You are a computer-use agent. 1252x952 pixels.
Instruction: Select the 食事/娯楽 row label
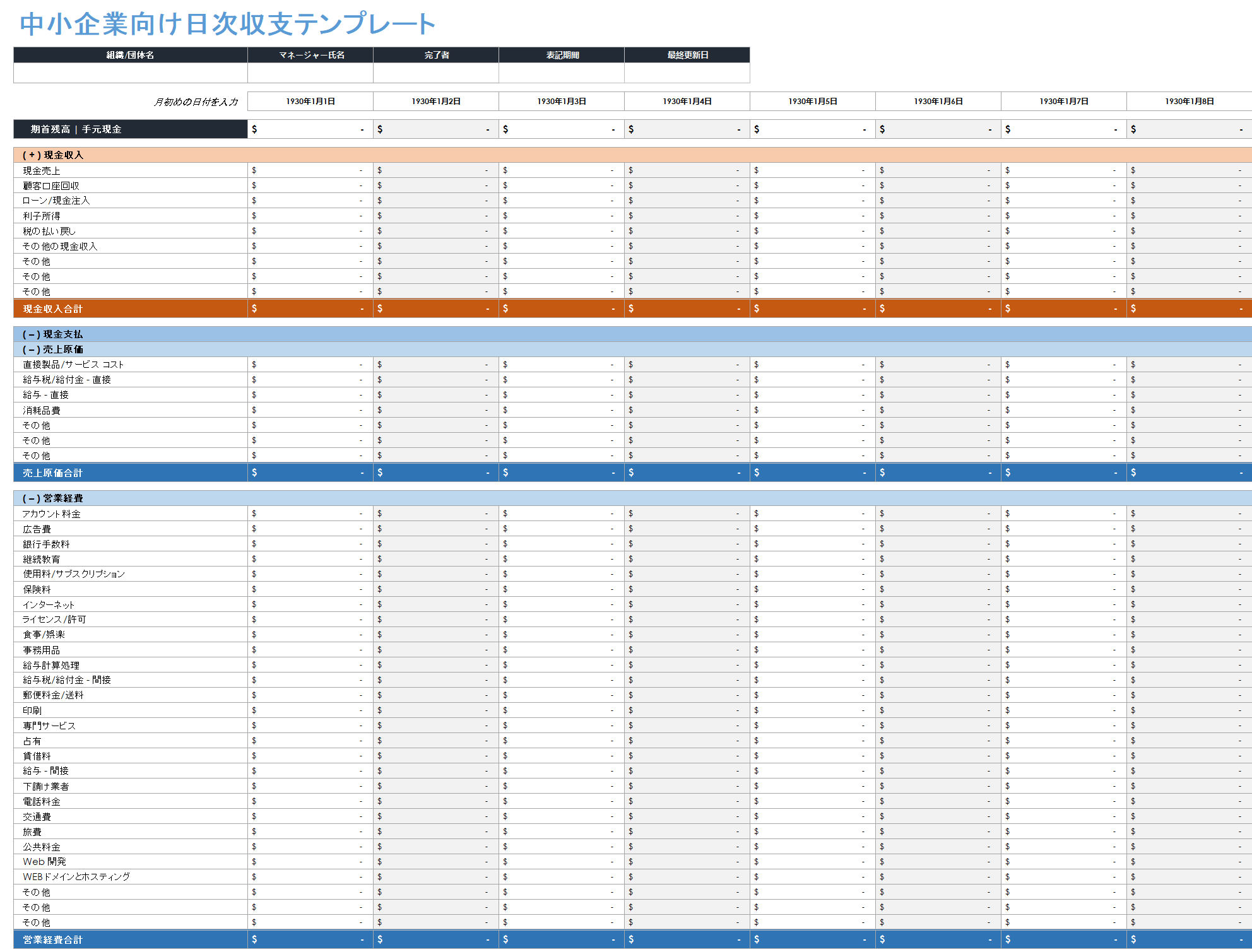(131, 635)
